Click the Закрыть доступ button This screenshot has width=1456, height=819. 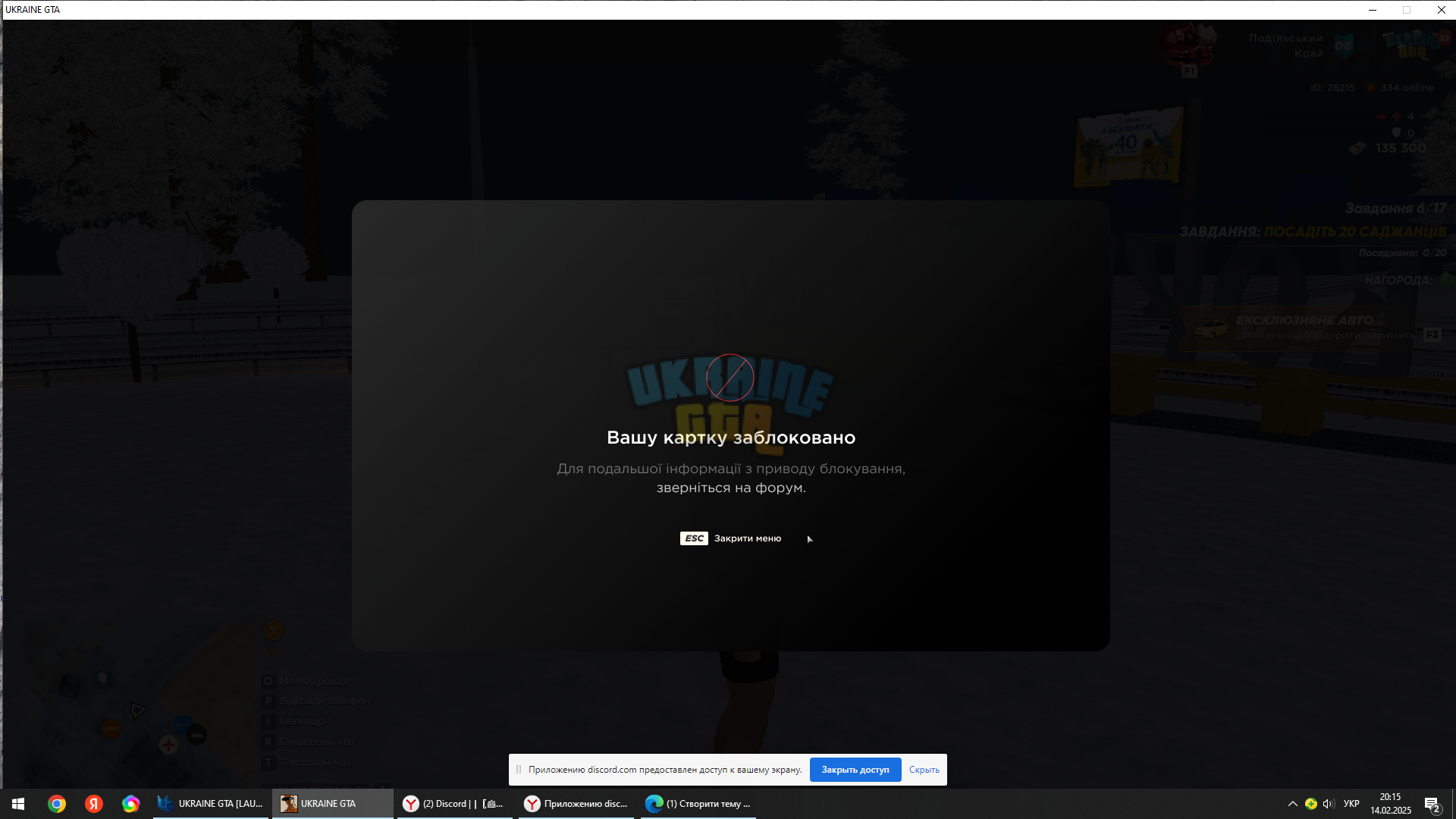[855, 770]
